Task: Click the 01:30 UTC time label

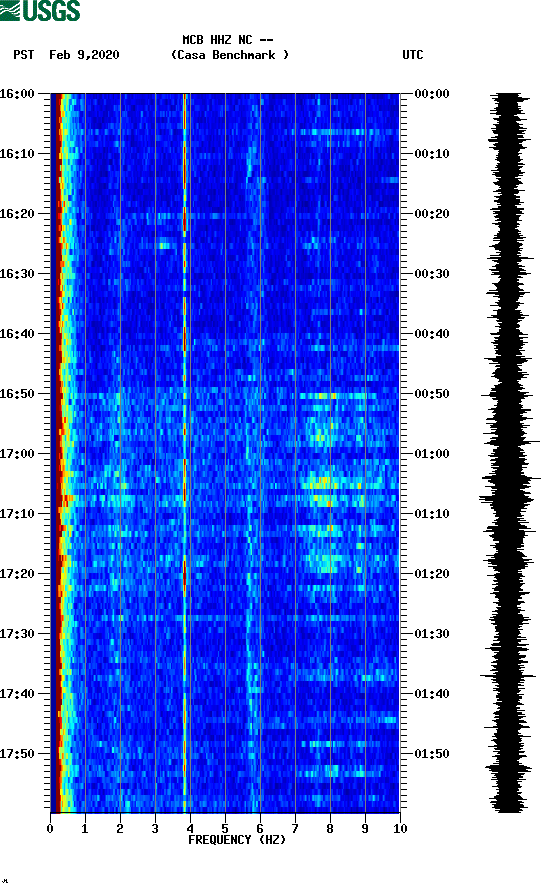Action: [432, 634]
